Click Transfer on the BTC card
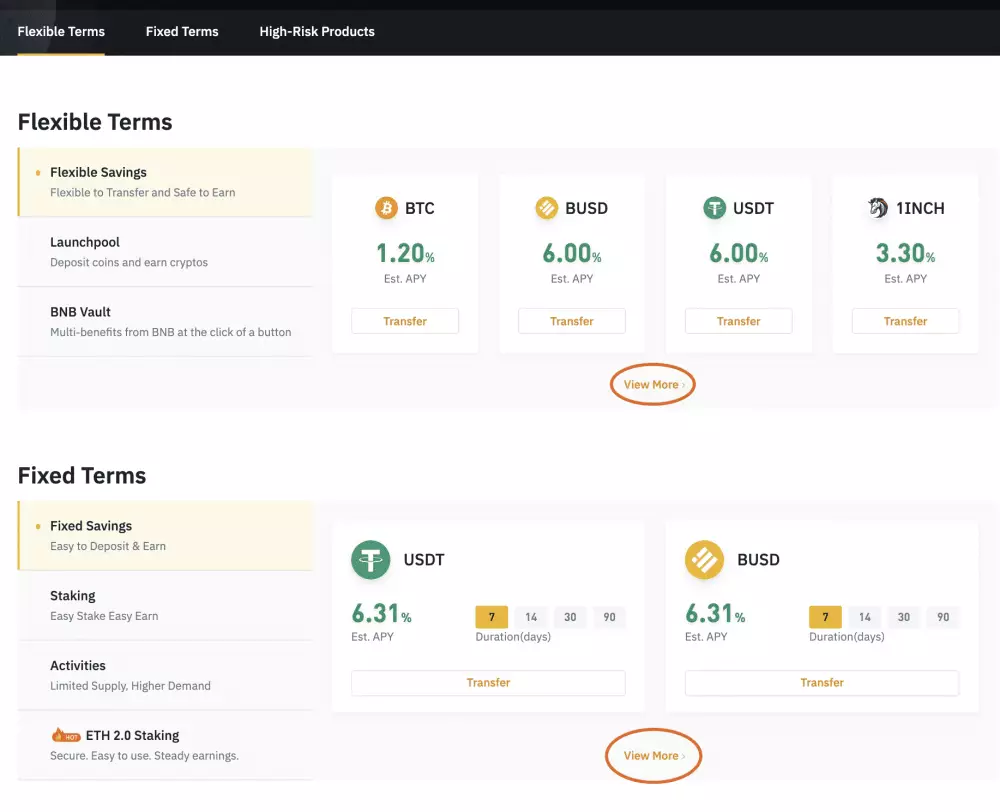This screenshot has height=812, width=1000. click(x=405, y=321)
